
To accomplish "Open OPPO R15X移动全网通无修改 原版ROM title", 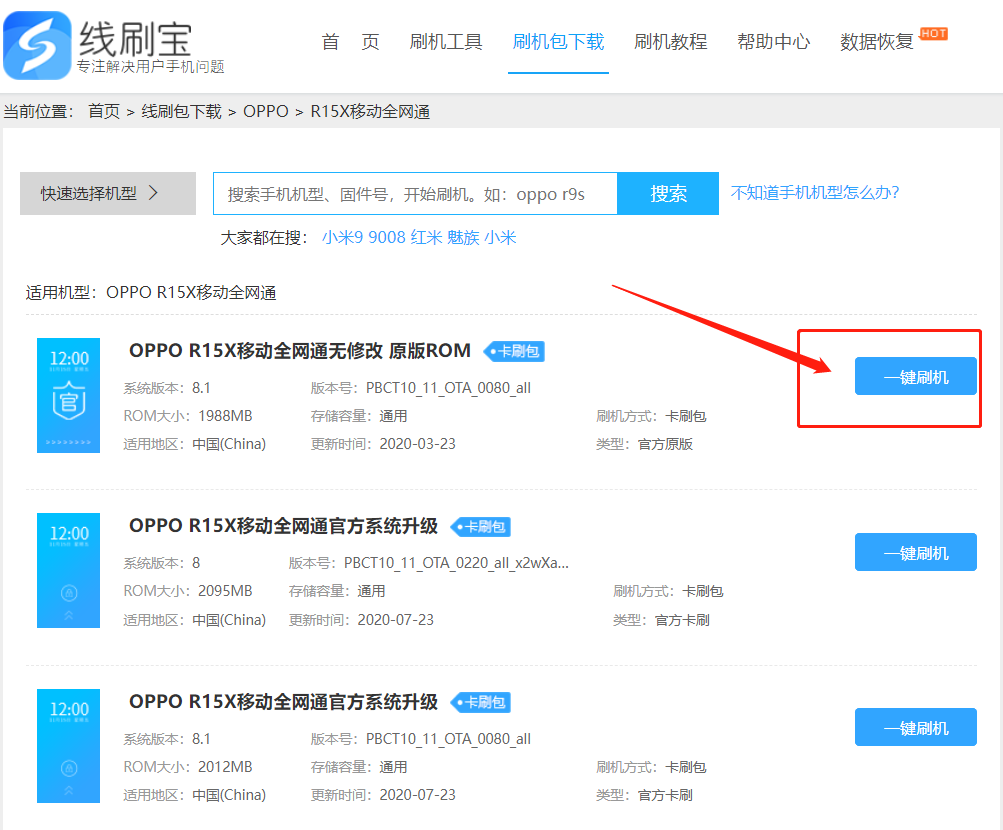I will click(x=300, y=351).
